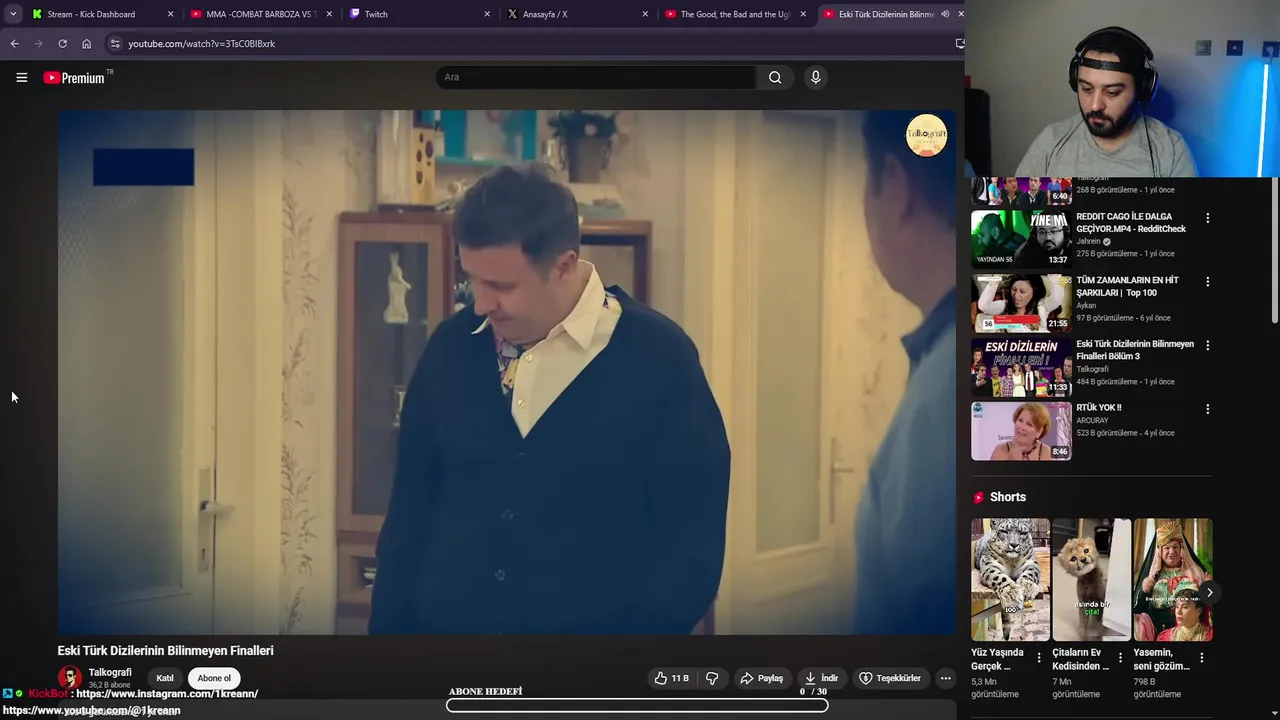
Task: Open options for Çıtaların Ev Short
Action: 1120,658
